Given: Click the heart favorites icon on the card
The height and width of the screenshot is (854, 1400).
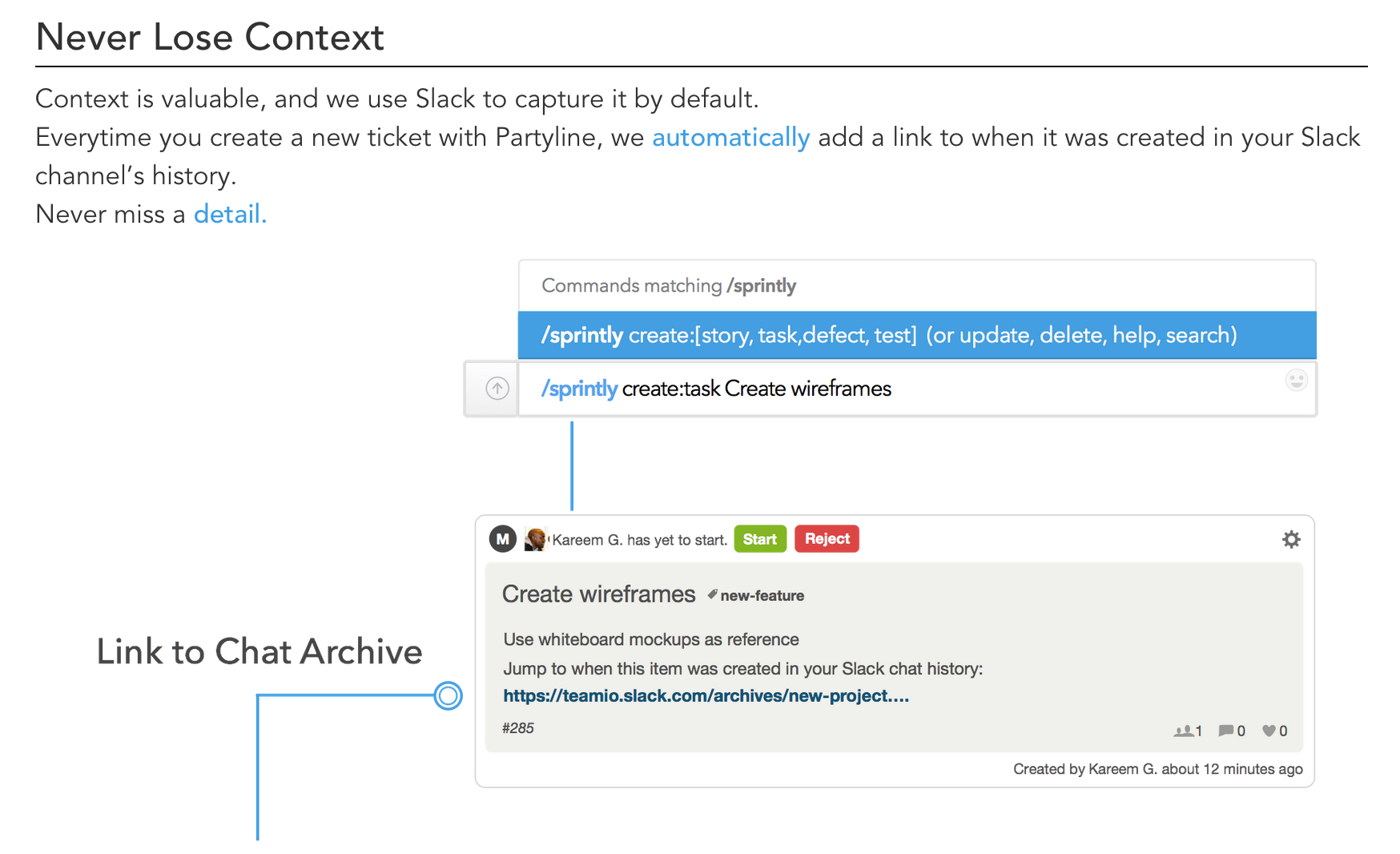Looking at the screenshot, I should click(x=1269, y=731).
